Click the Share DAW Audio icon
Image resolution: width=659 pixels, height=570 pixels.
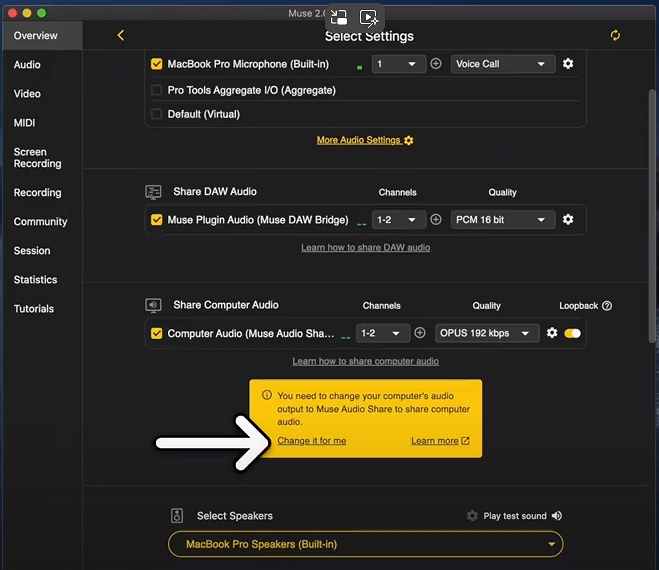click(153, 192)
